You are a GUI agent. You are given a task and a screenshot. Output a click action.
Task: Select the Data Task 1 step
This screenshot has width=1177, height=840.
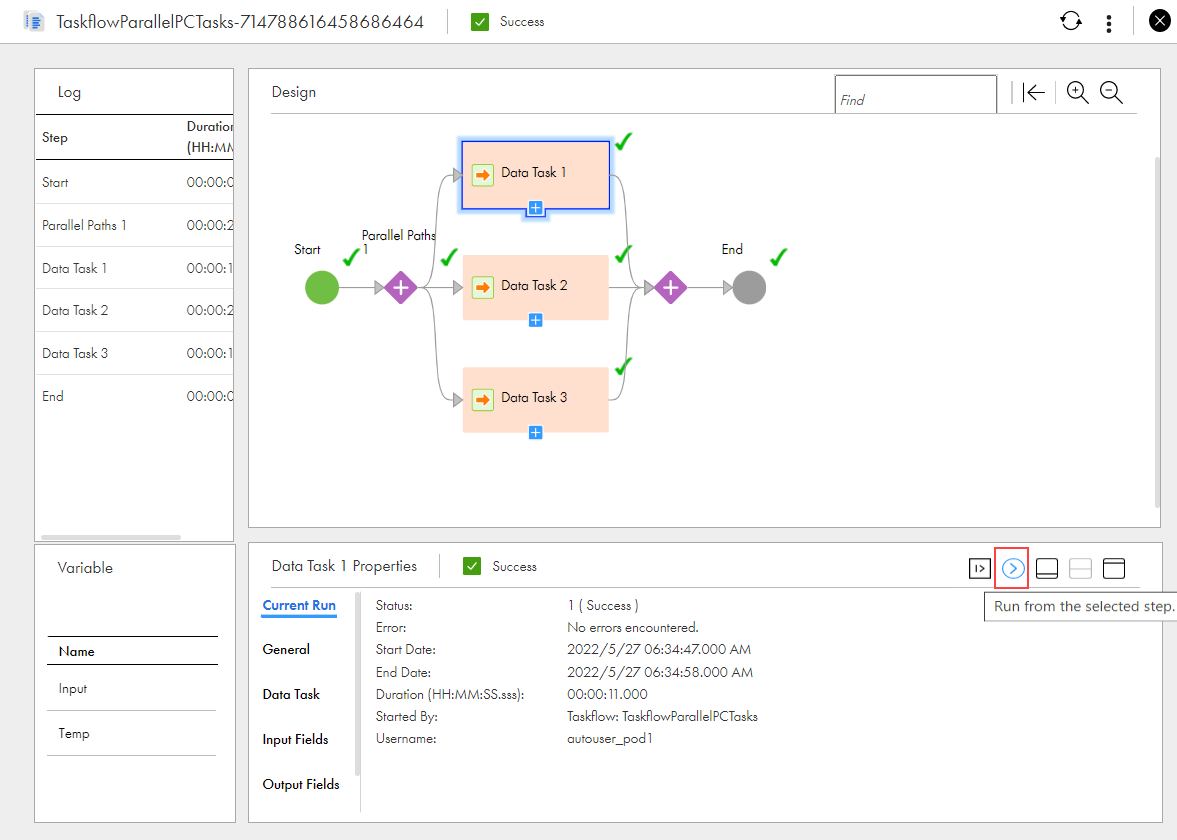[535, 174]
